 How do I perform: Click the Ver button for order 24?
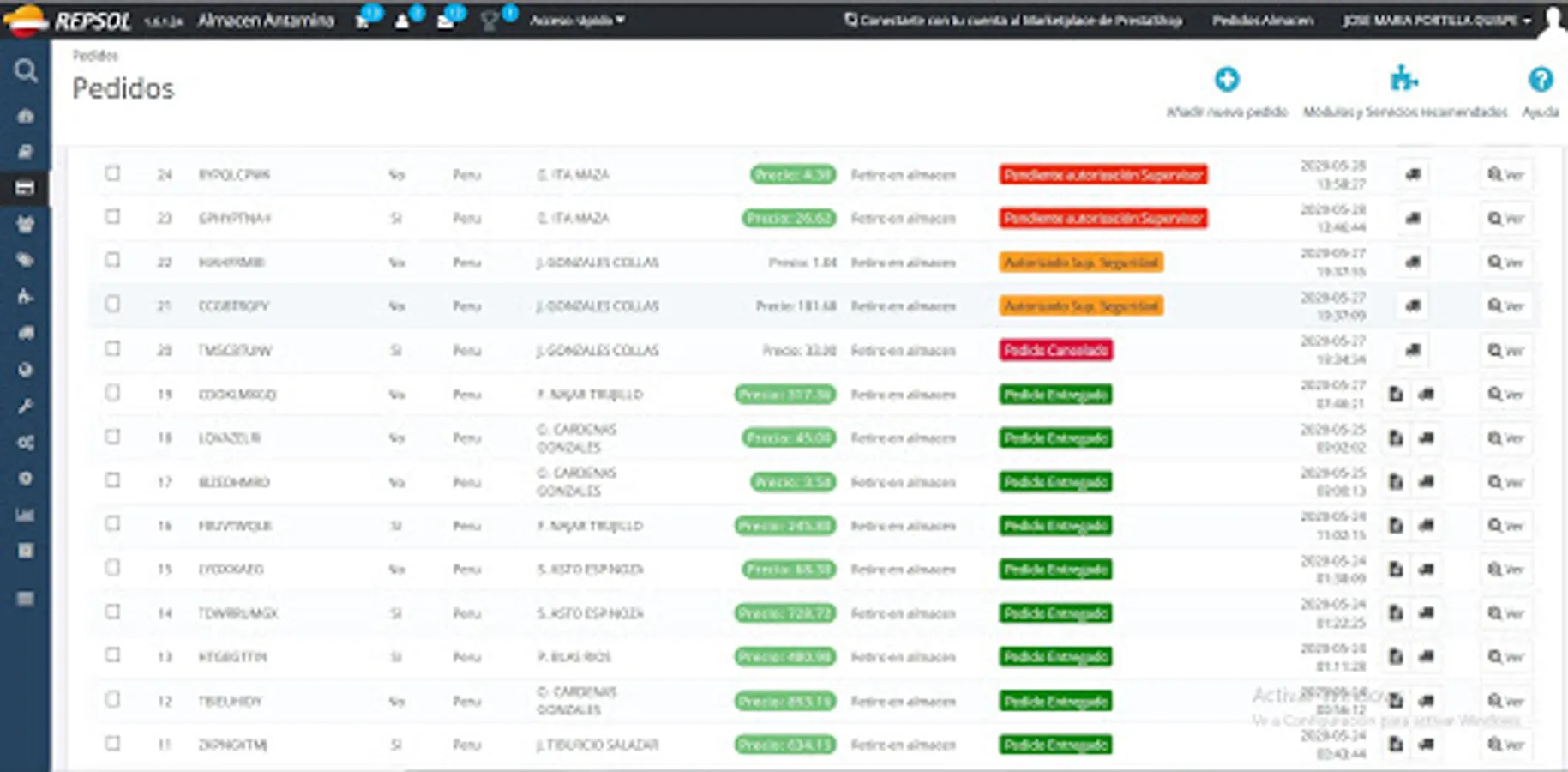pos(1506,175)
